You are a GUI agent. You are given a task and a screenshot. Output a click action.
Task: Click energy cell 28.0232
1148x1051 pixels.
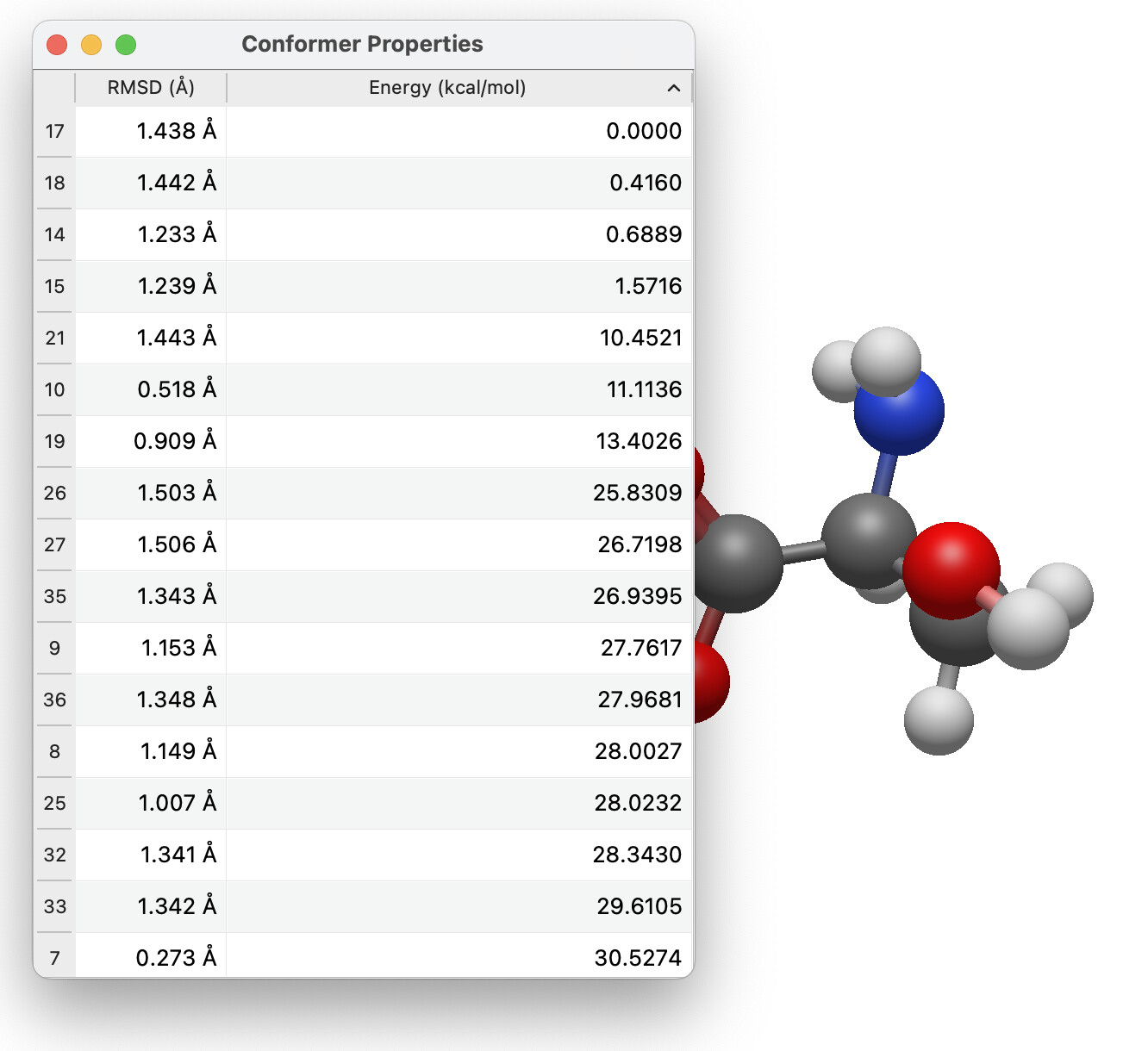[x=459, y=803]
